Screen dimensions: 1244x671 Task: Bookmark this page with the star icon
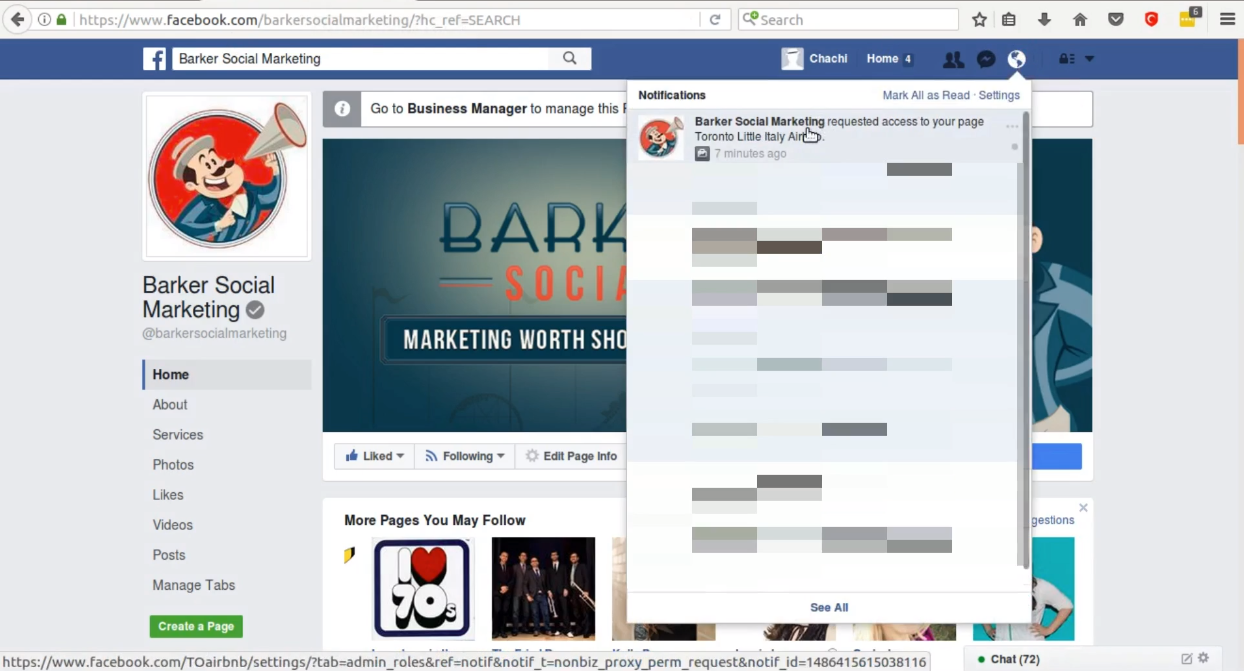point(980,19)
